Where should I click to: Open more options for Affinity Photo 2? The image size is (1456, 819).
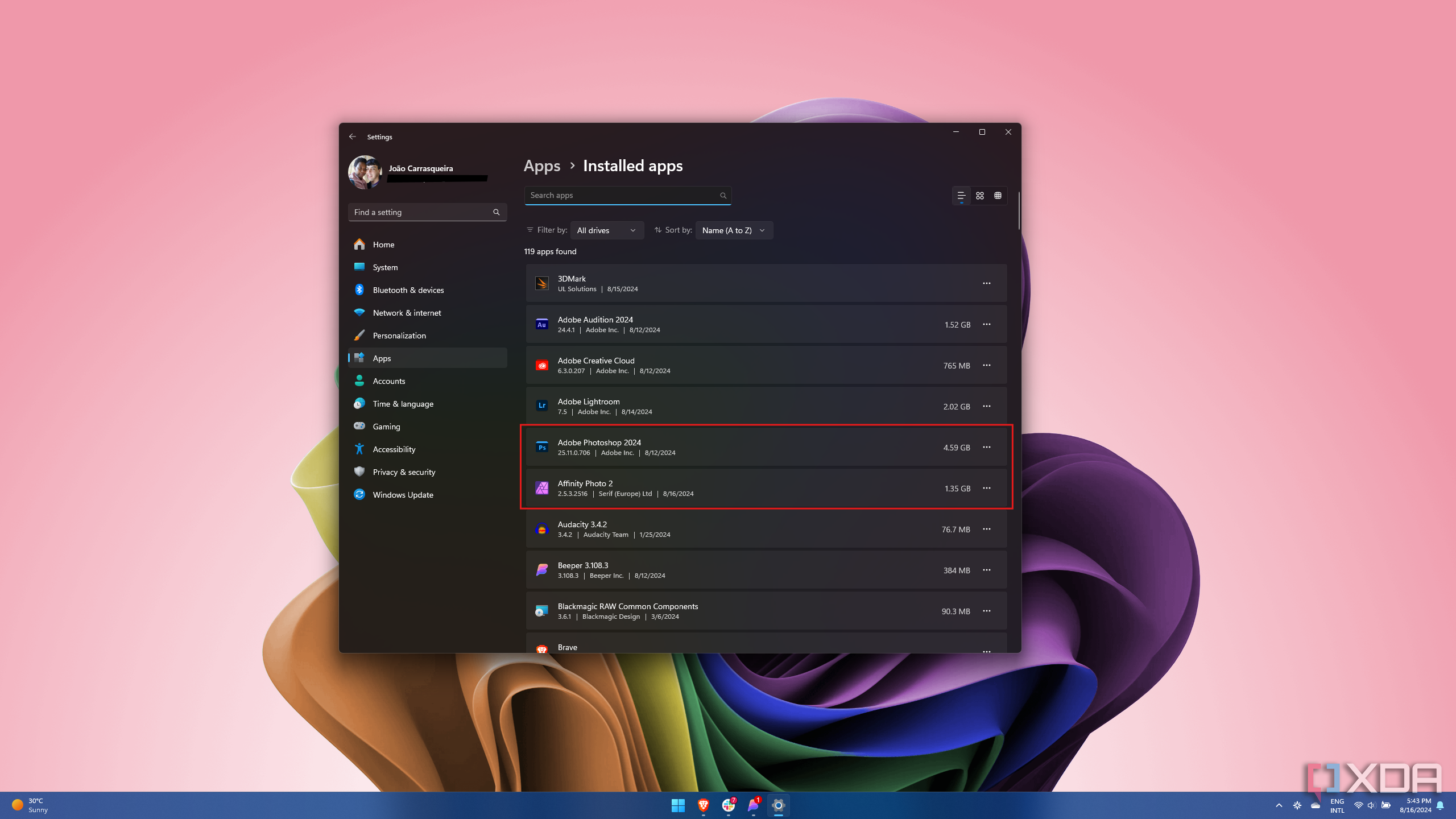point(986,487)
